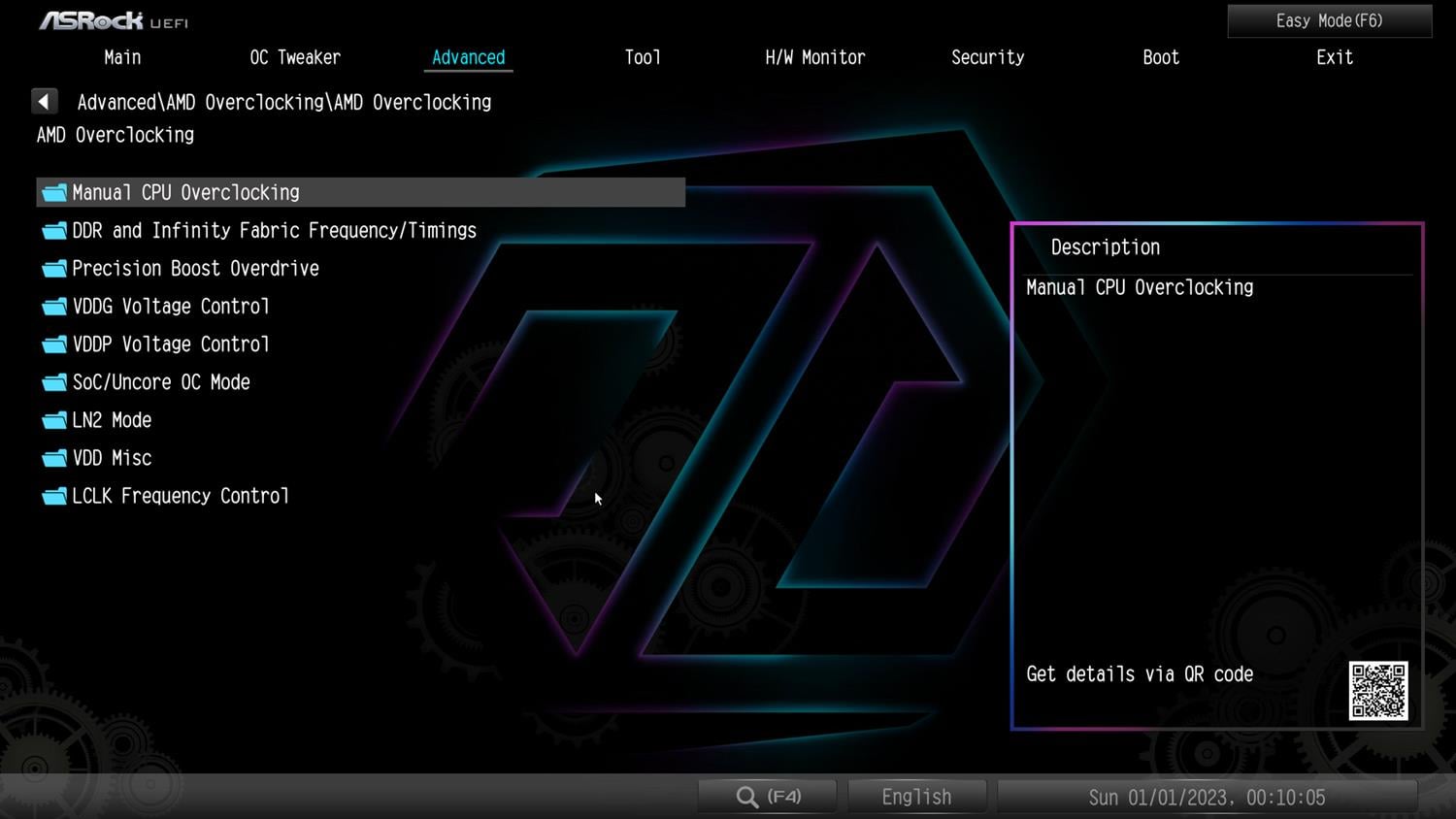
Task: Click folder icon next to Precision Boost Overdrive
Action: coord(54,269)
